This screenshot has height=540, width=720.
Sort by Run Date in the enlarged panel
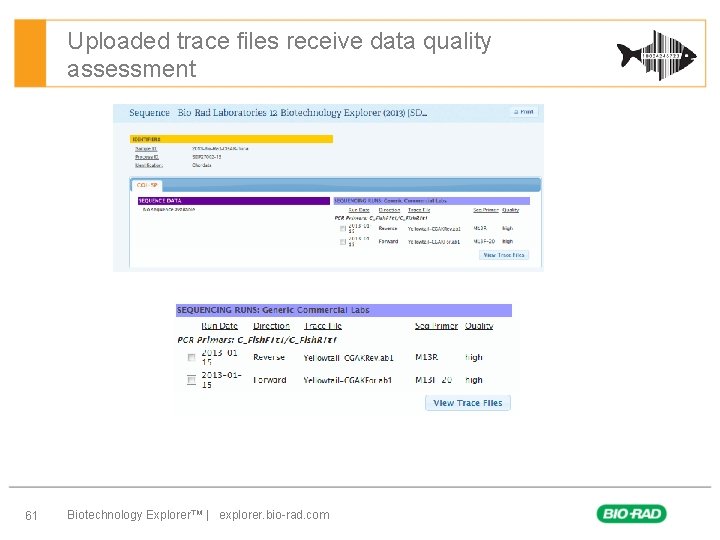coord(219,326)
